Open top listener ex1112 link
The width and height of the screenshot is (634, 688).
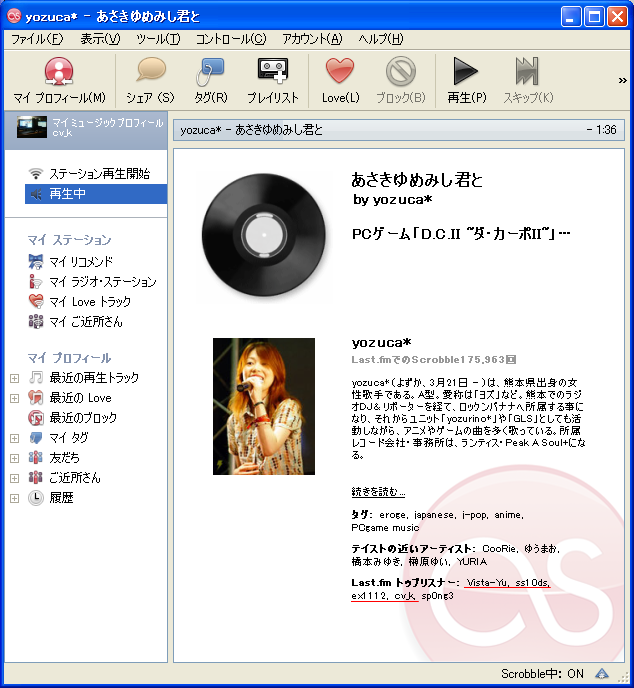tap(369, 596)
